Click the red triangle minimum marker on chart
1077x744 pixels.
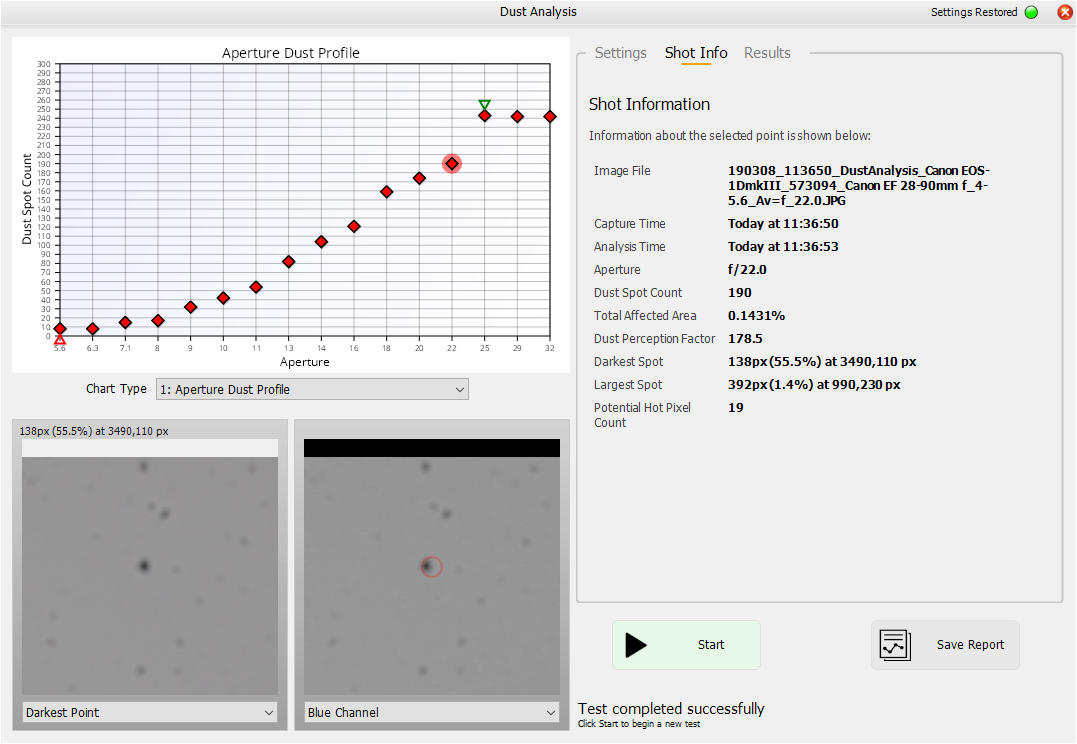pyautogui.click(x=60, y=340)
